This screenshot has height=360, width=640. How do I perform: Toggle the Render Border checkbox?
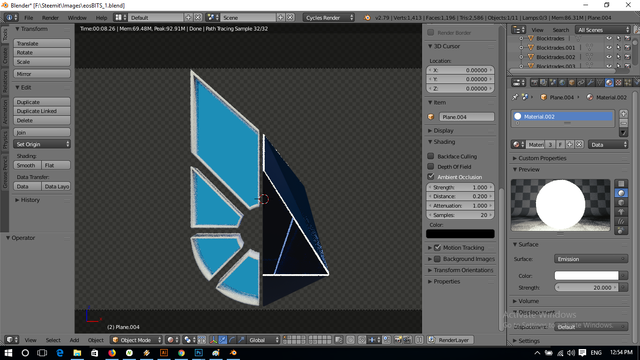pyautogui.click(x=431, y=32)
